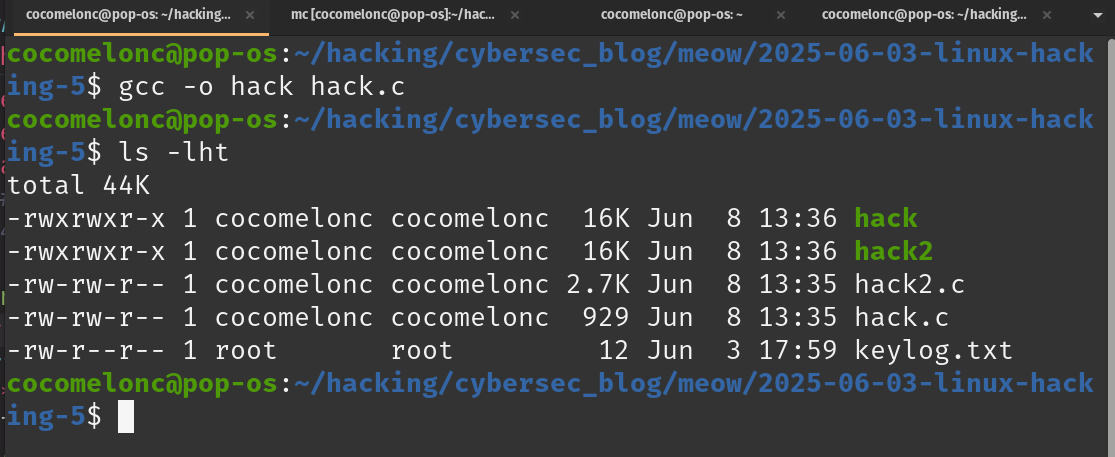Select the rightmost ~/hacking terminal tab
1115x457 pixels.
pyautogui.click(x=924, y=15)
